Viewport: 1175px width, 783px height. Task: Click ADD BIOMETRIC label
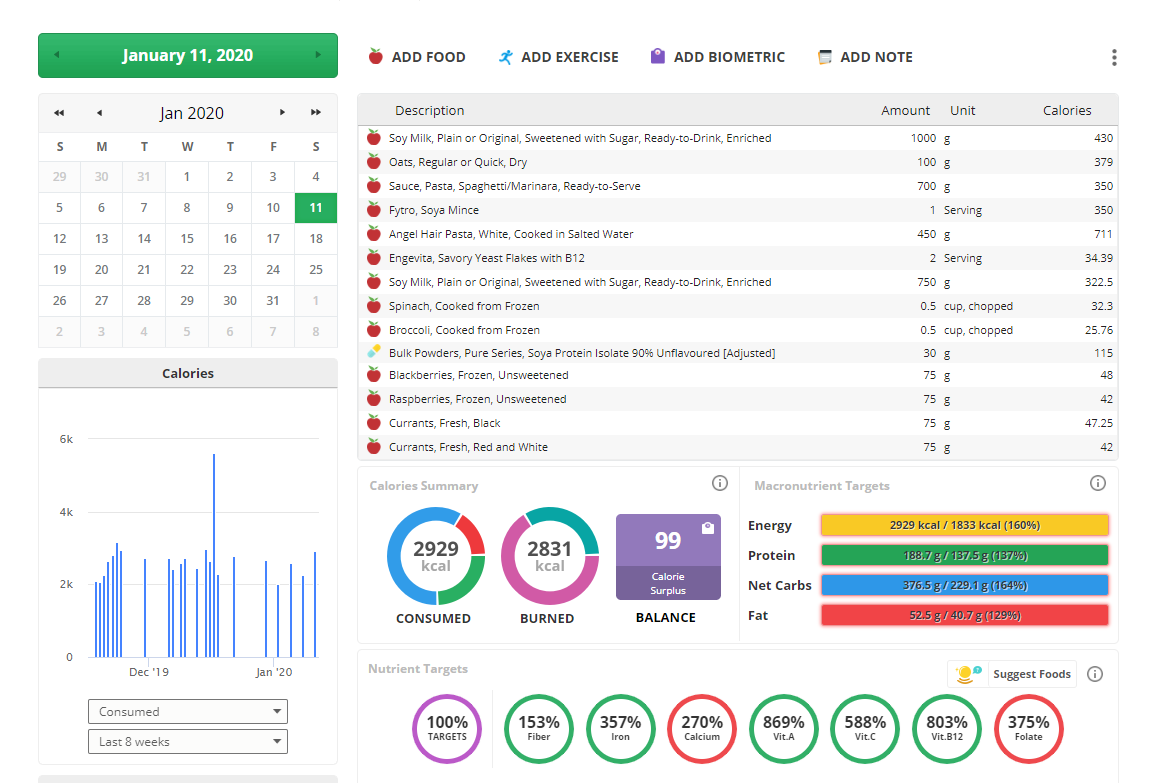[x=729, y=57]
